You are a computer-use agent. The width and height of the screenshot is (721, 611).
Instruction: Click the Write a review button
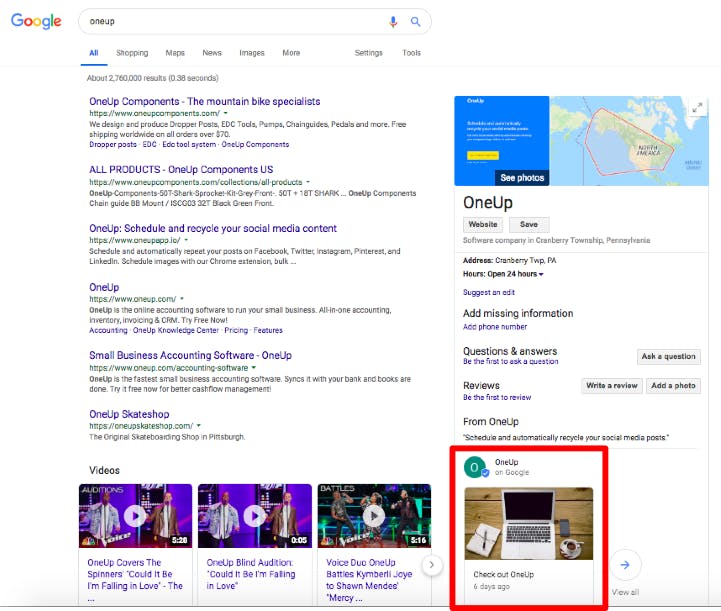612,386
